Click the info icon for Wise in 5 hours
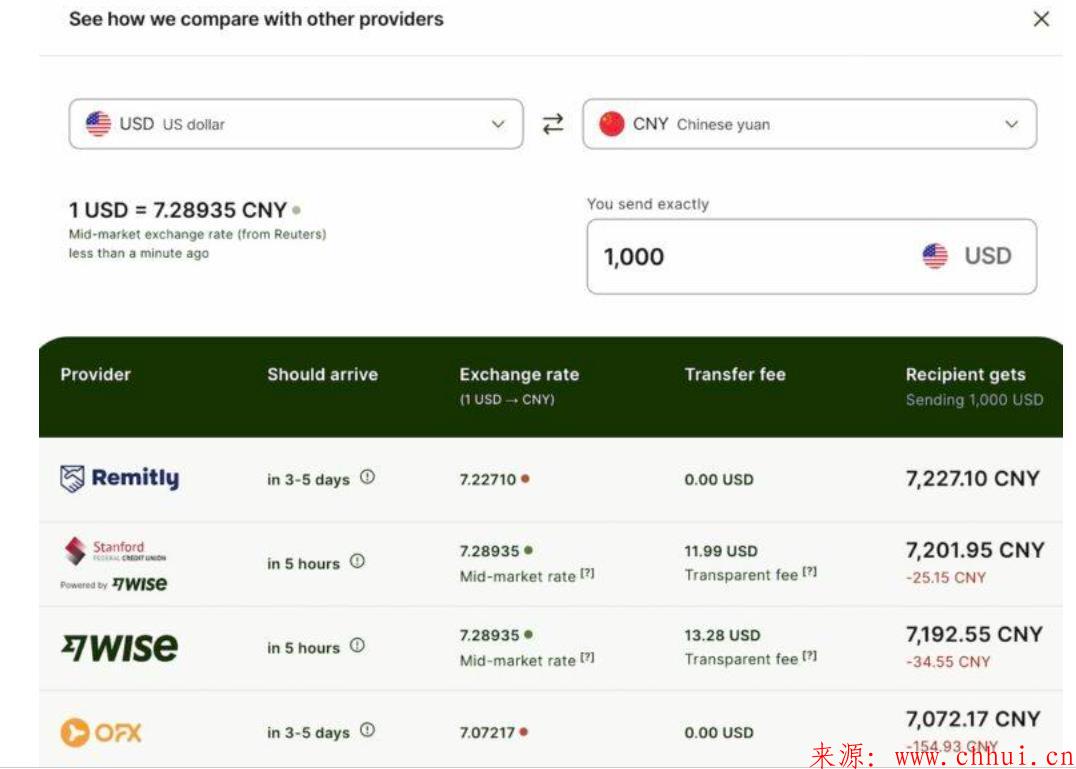The image size is (1076, 769). 358,646
